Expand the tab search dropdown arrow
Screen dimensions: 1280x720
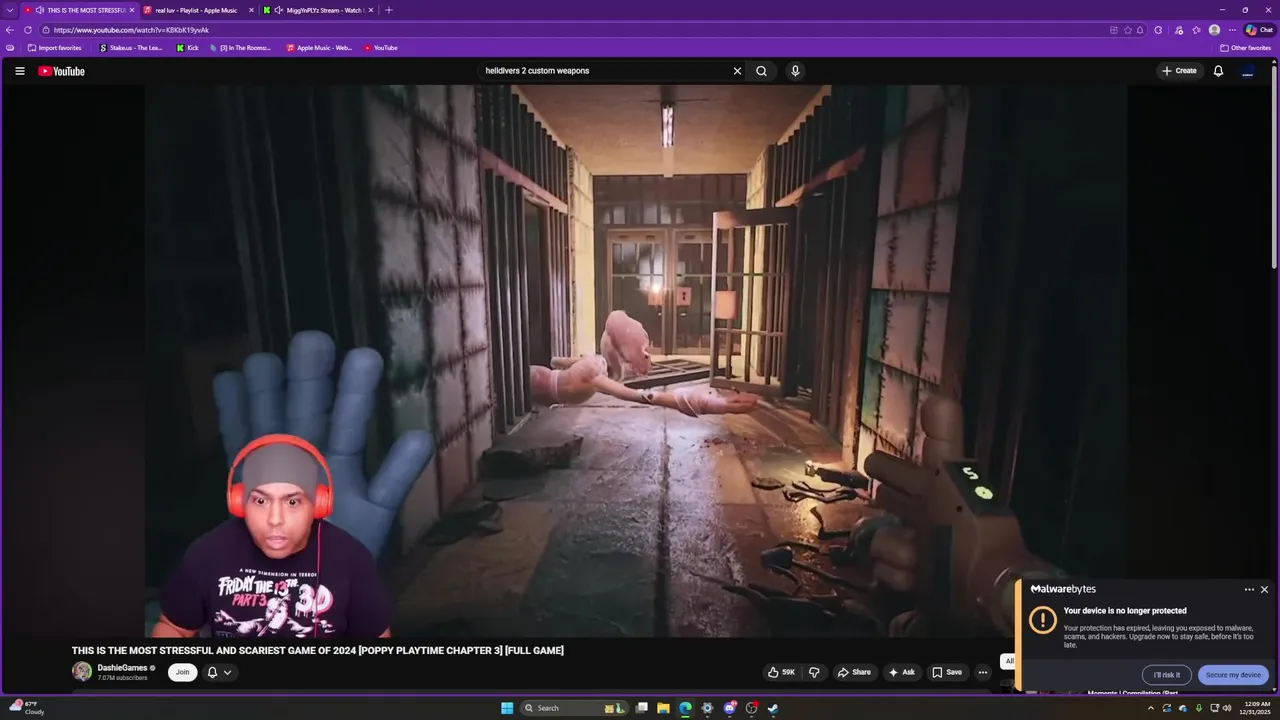9,10
